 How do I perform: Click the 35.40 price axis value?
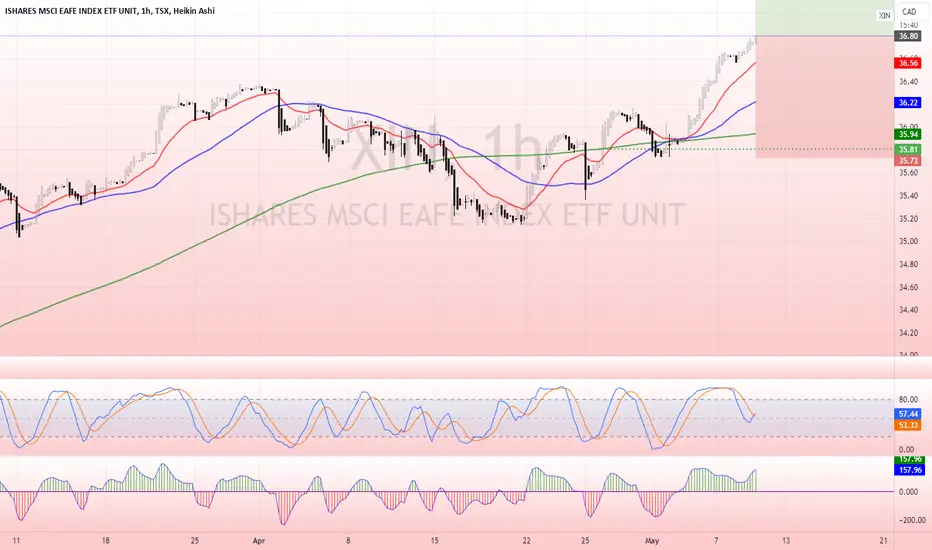[x=908, y=196]
